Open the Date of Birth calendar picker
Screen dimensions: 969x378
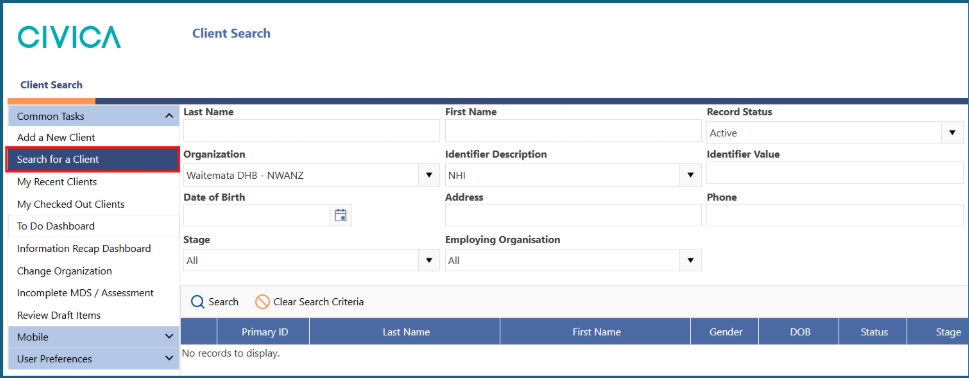coord(341,215)
